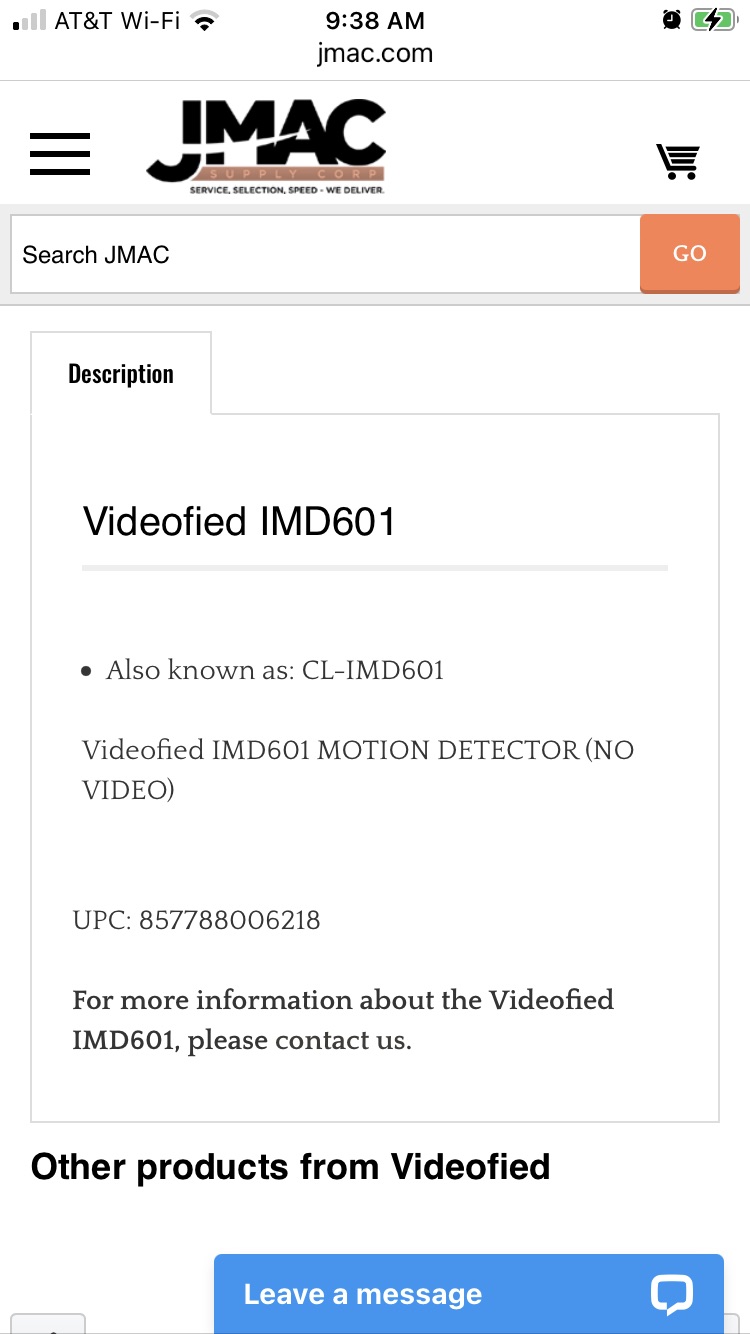Tap the Wi-Fi status icon

point(205,20)
